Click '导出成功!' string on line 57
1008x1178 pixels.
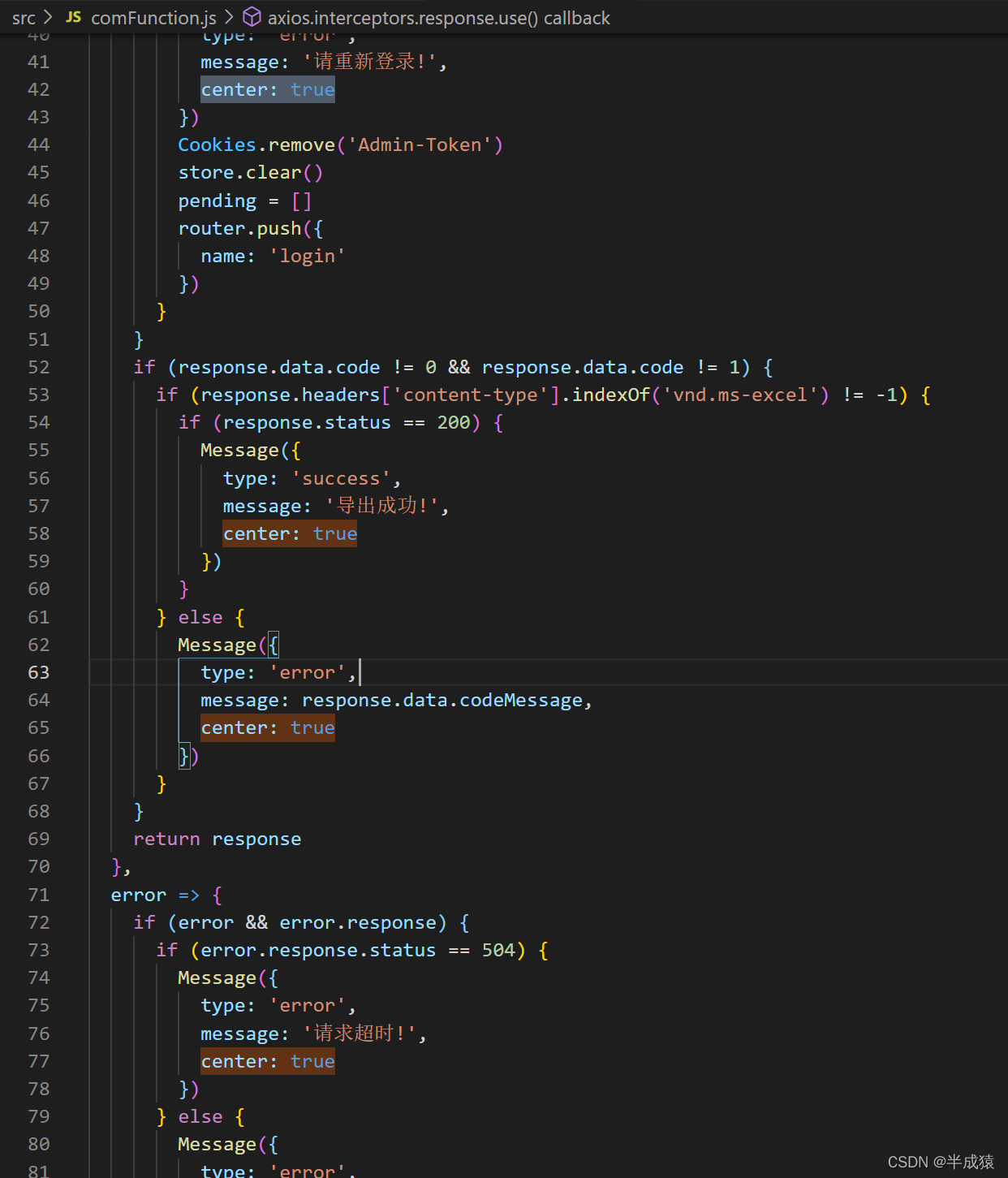[382, 506]
